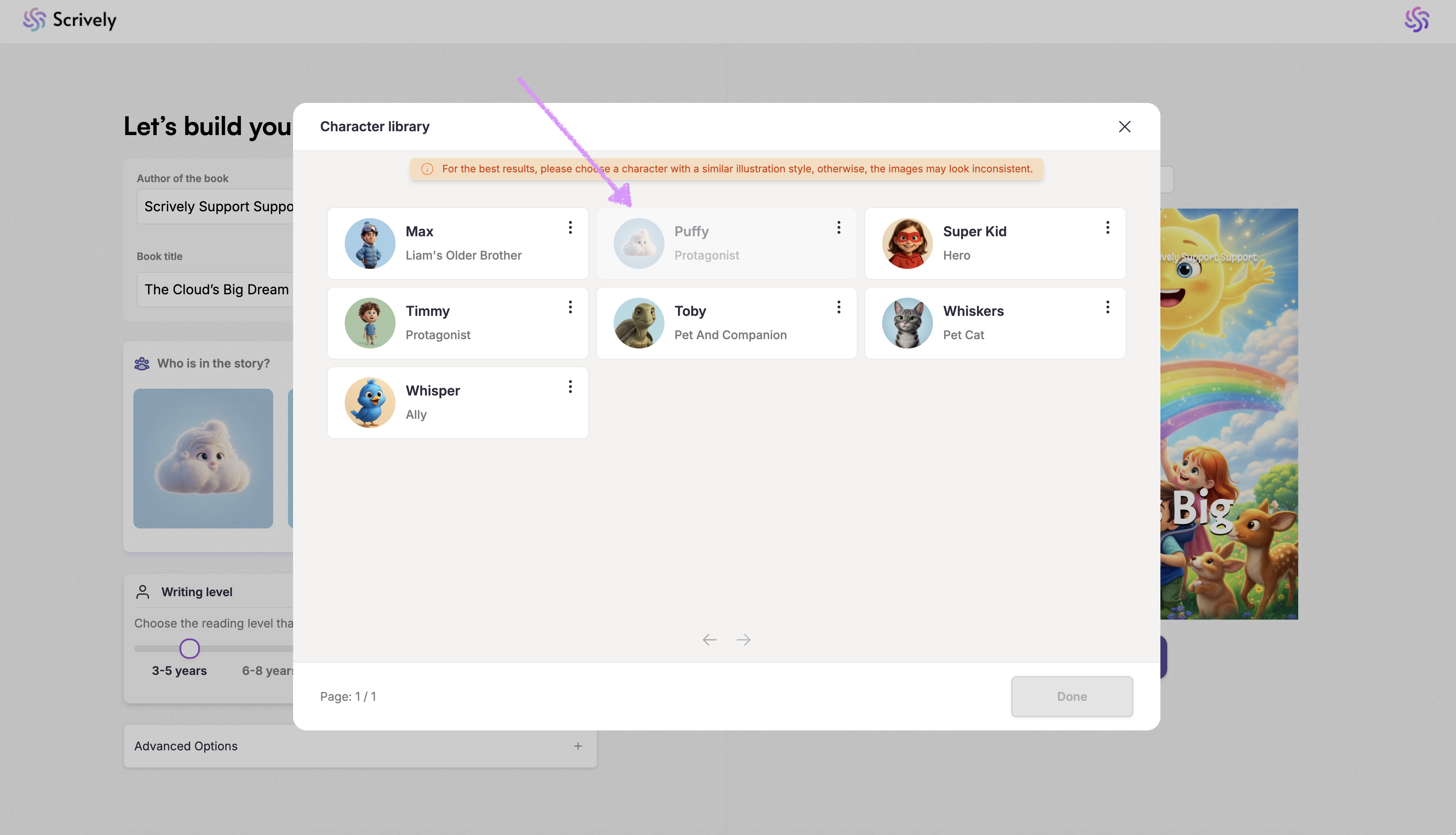Open Whiskers' three-dot options menu
The height and width of the screenshot is (835, 1456).
pos(1107,307)
